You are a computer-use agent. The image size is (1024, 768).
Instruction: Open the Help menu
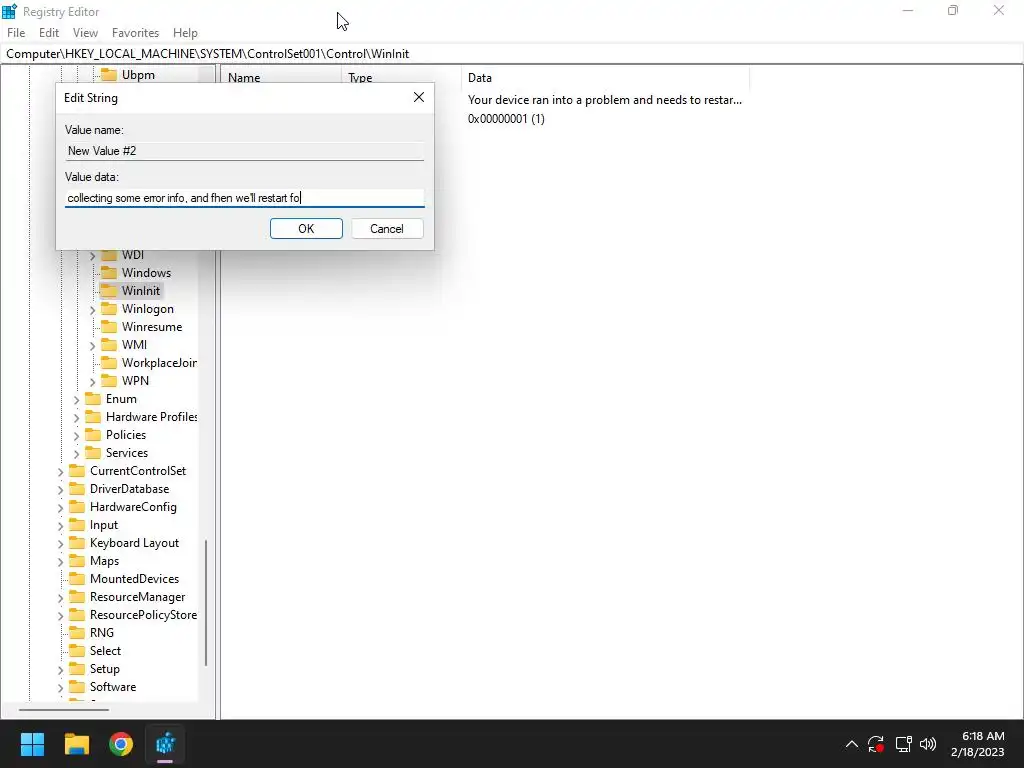point(185,33)
